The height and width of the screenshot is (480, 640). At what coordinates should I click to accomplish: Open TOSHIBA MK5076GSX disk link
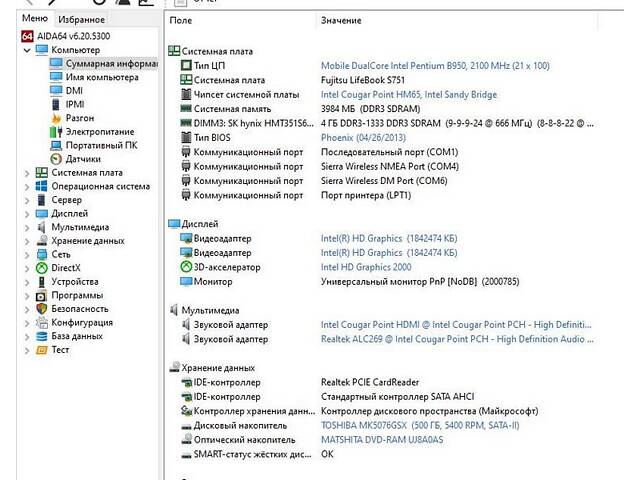click(x=420, y=426)
